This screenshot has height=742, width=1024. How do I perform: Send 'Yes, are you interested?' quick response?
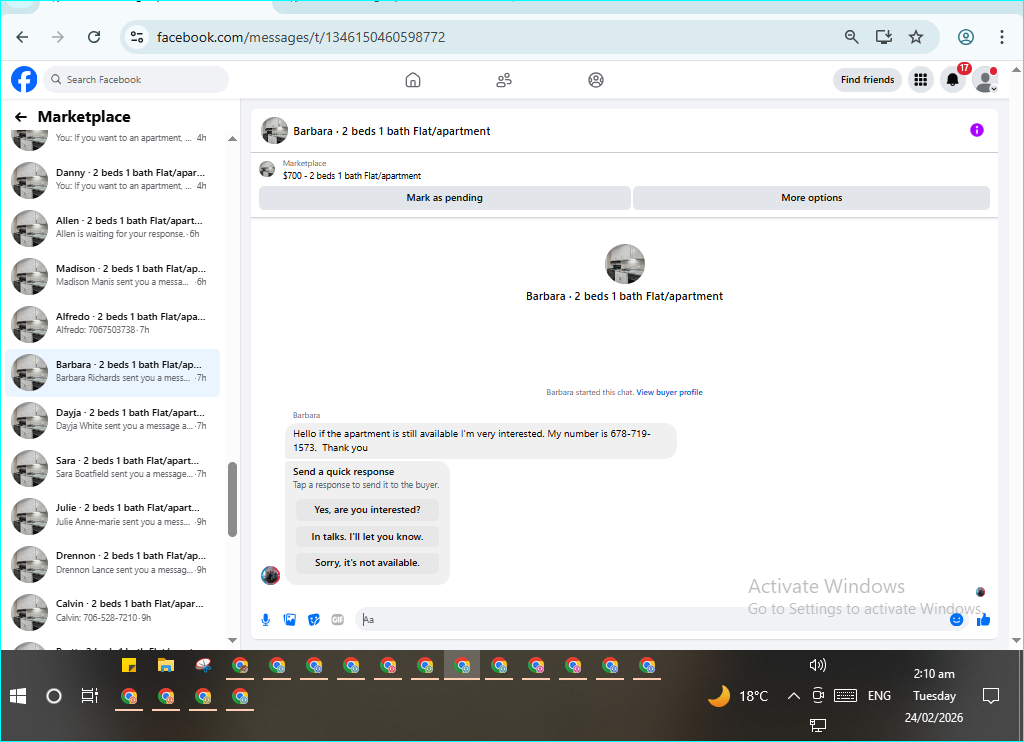(x=367, y=509)
